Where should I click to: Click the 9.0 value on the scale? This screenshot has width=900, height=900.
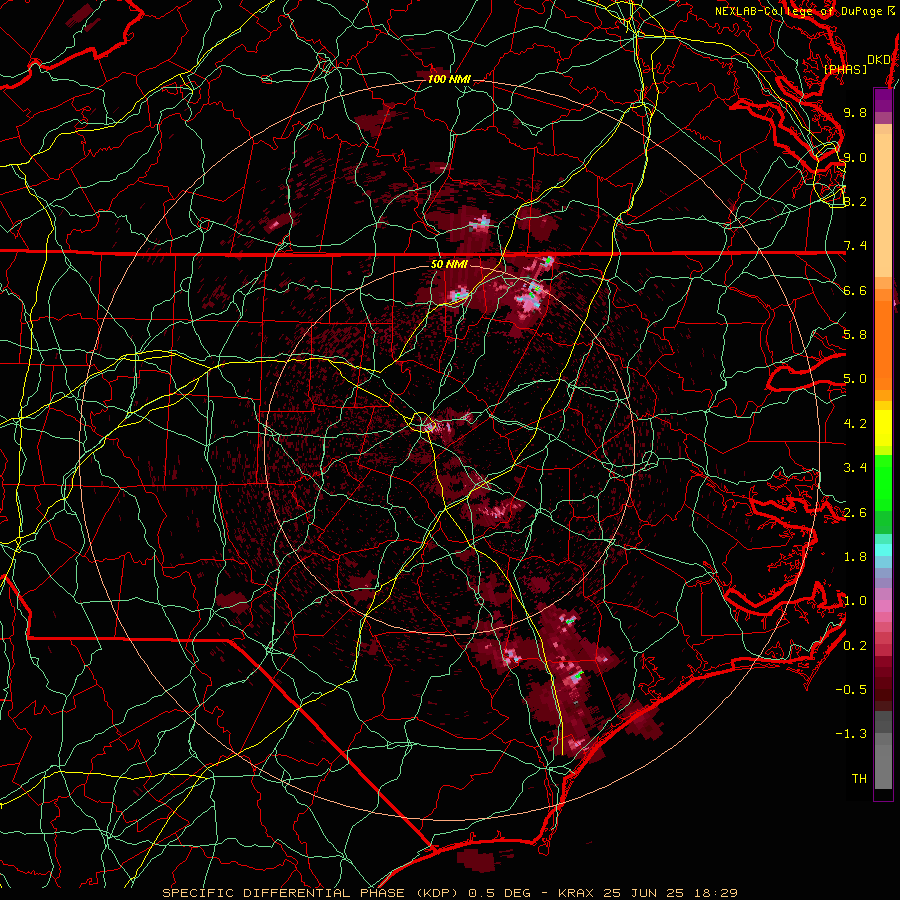tap(855, 158)
